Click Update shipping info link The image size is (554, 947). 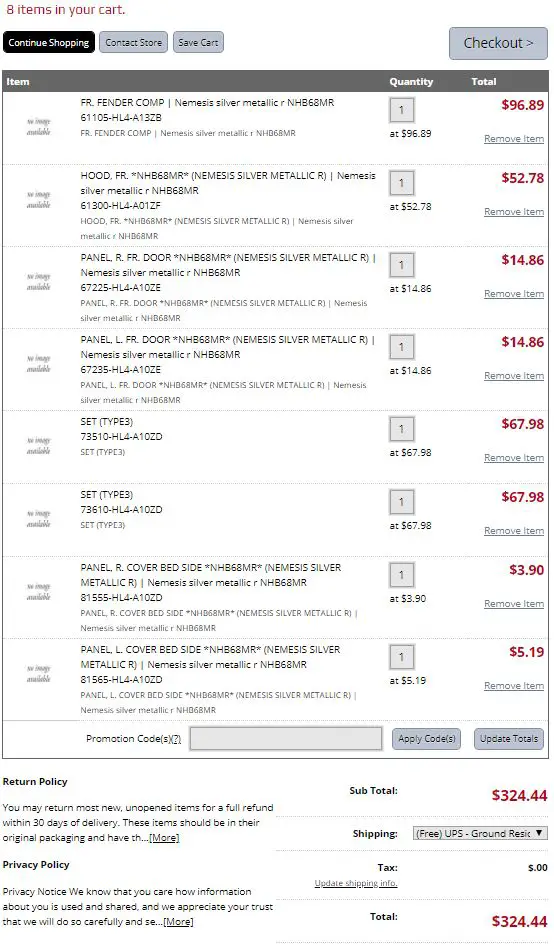point(356,883)
